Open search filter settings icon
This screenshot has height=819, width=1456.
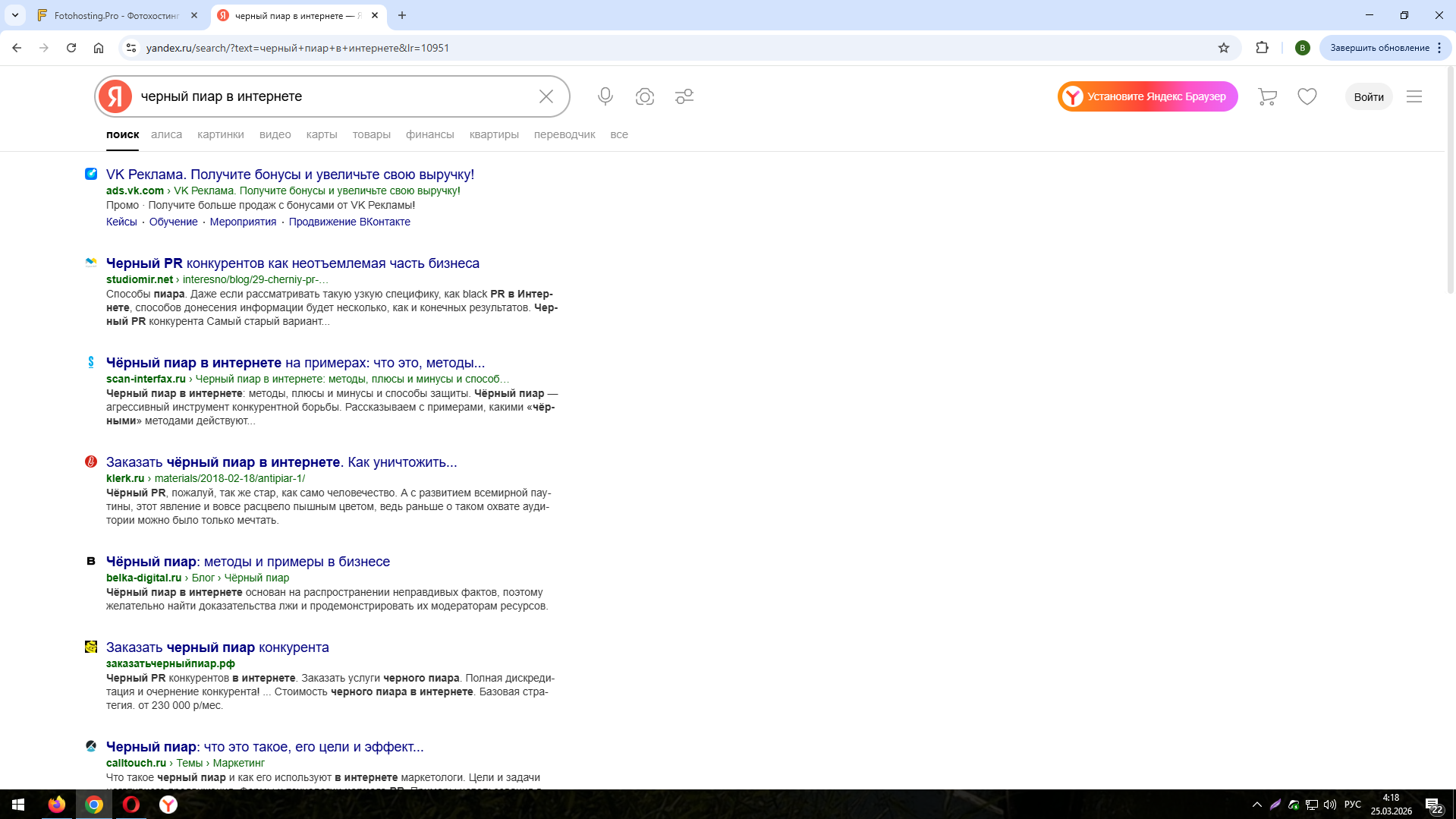pos(684,96)
